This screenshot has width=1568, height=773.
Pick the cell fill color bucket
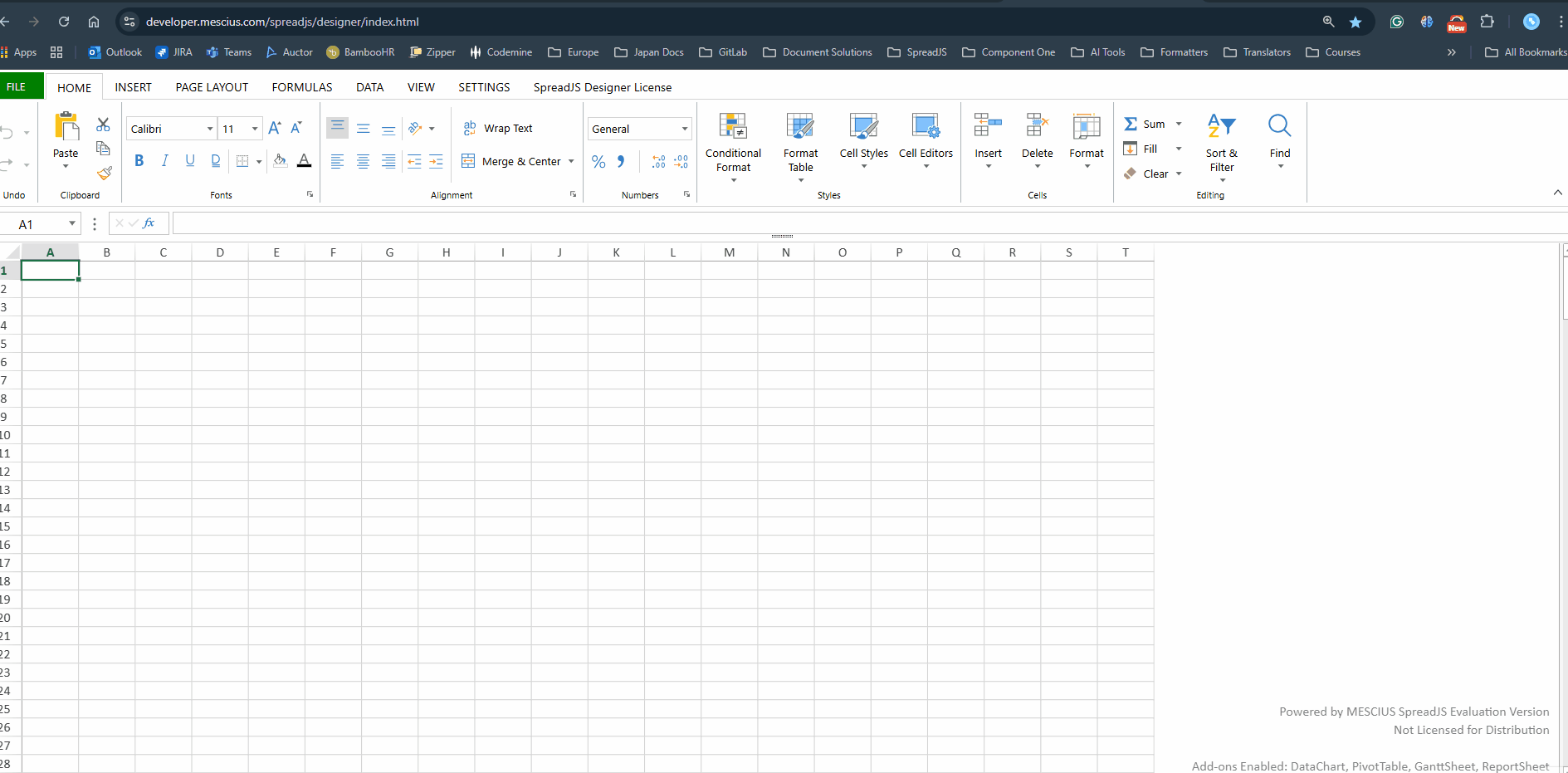pyautogui.click(x=280, y=161)
